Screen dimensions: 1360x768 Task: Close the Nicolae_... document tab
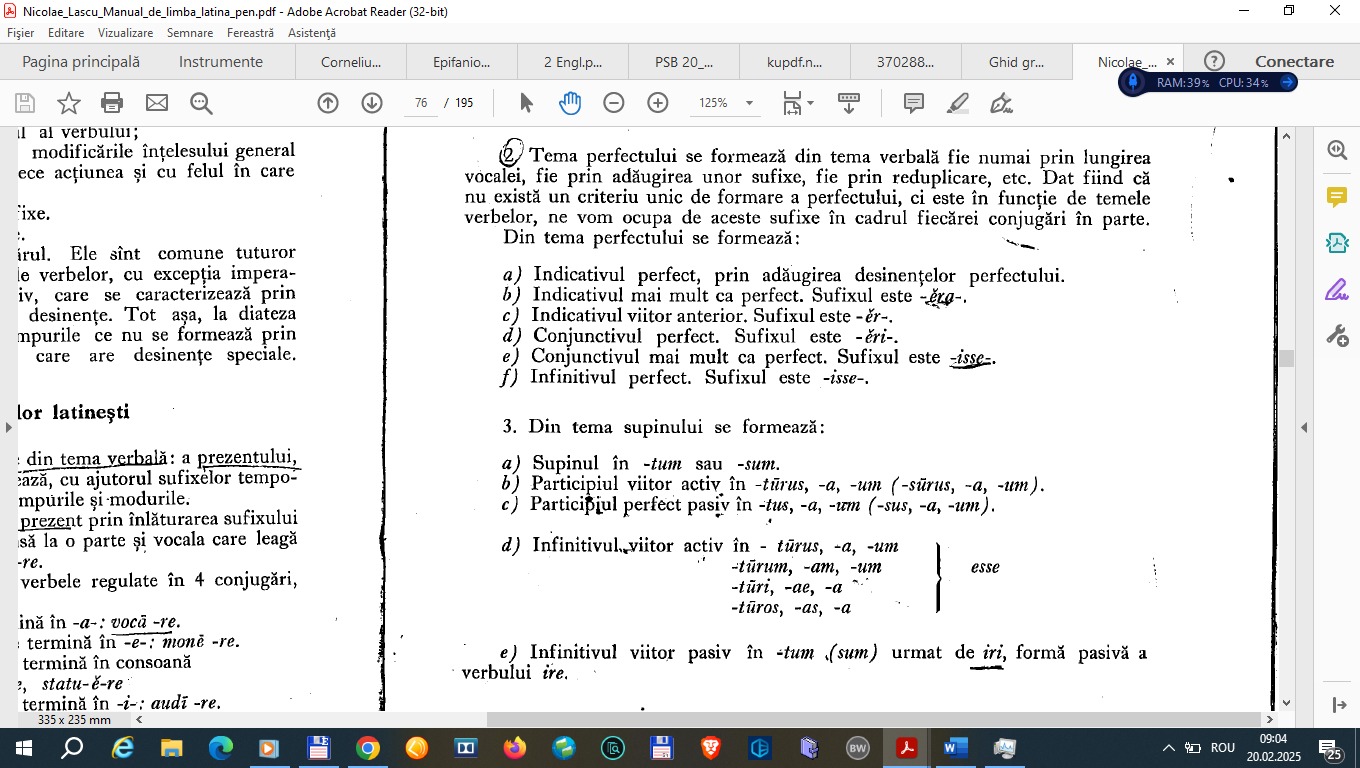point(1171,62)
